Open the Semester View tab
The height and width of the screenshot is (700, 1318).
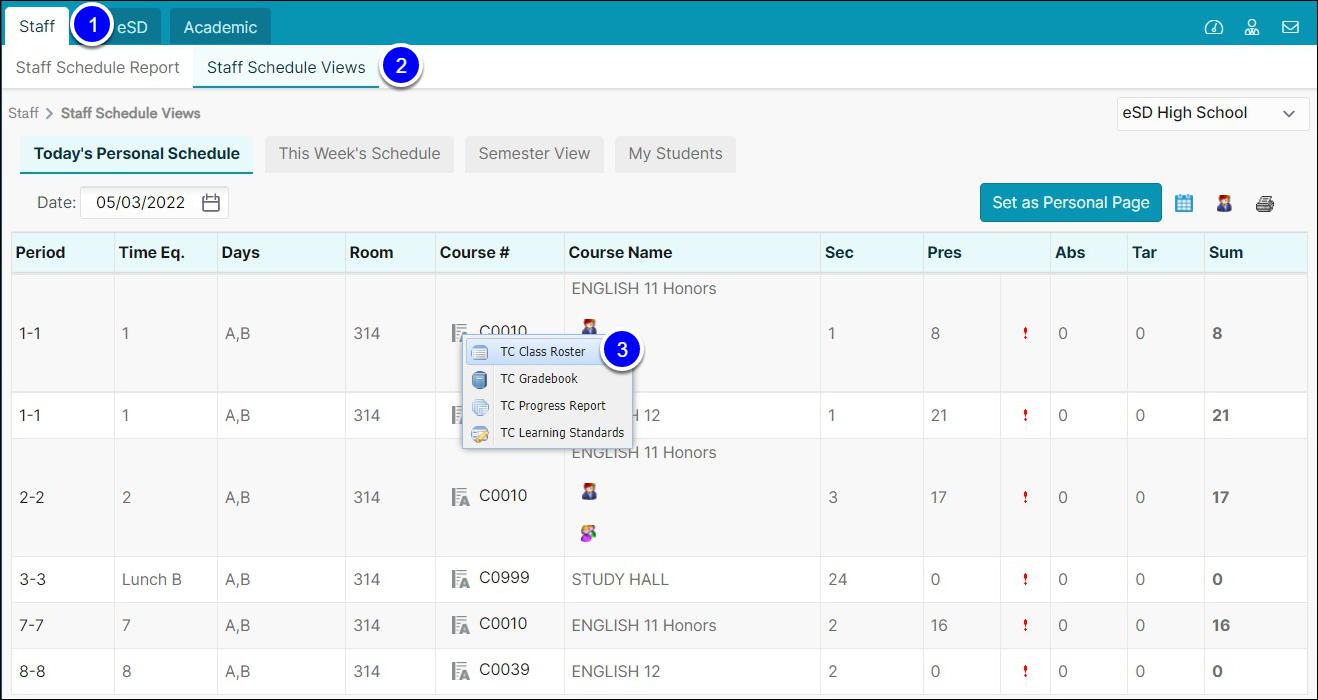(534, 154)
